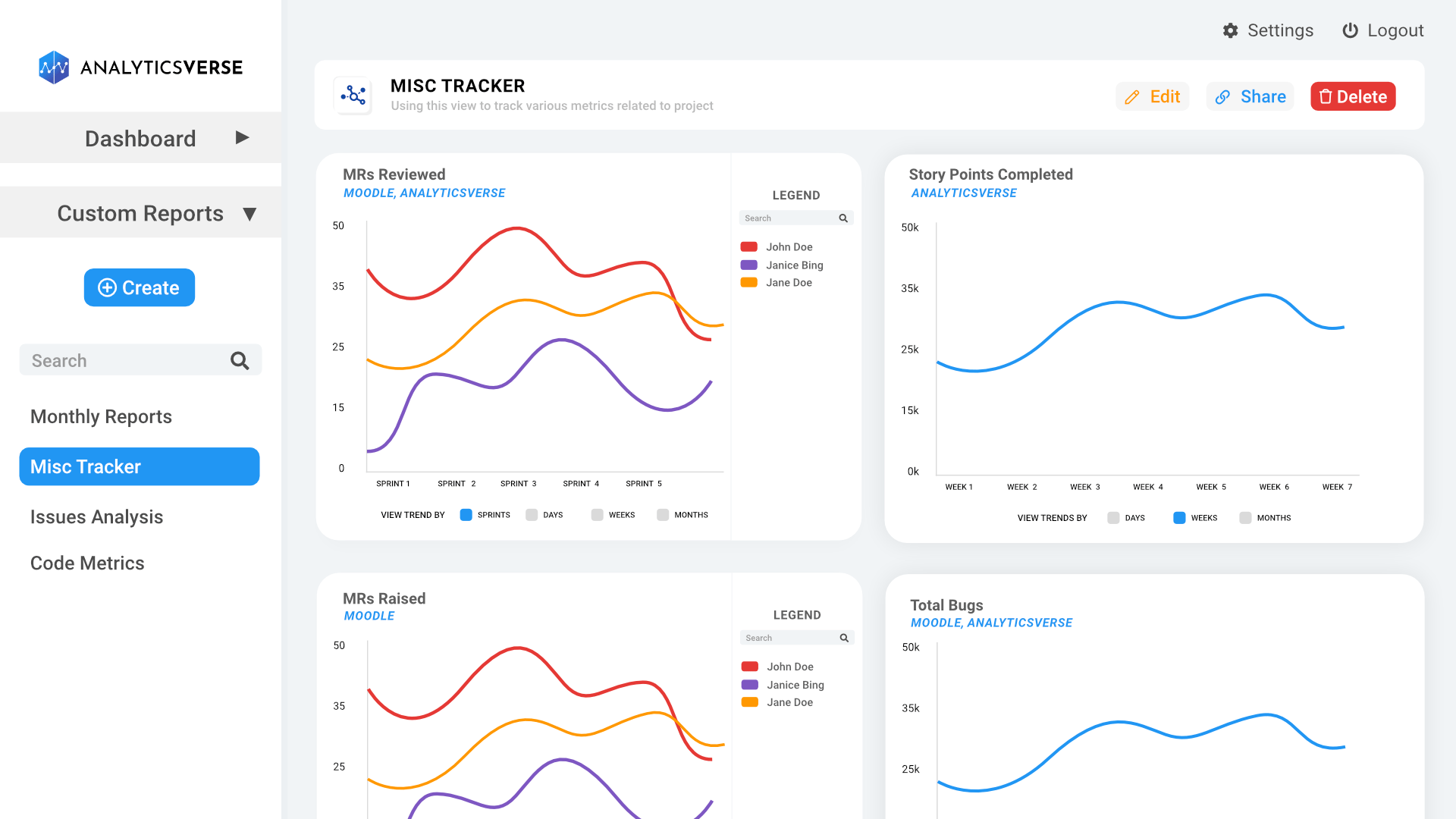This screenshot has width=1456, height=819.
Task: Click John Doe's red color swatch
Action: click(749, 246)
